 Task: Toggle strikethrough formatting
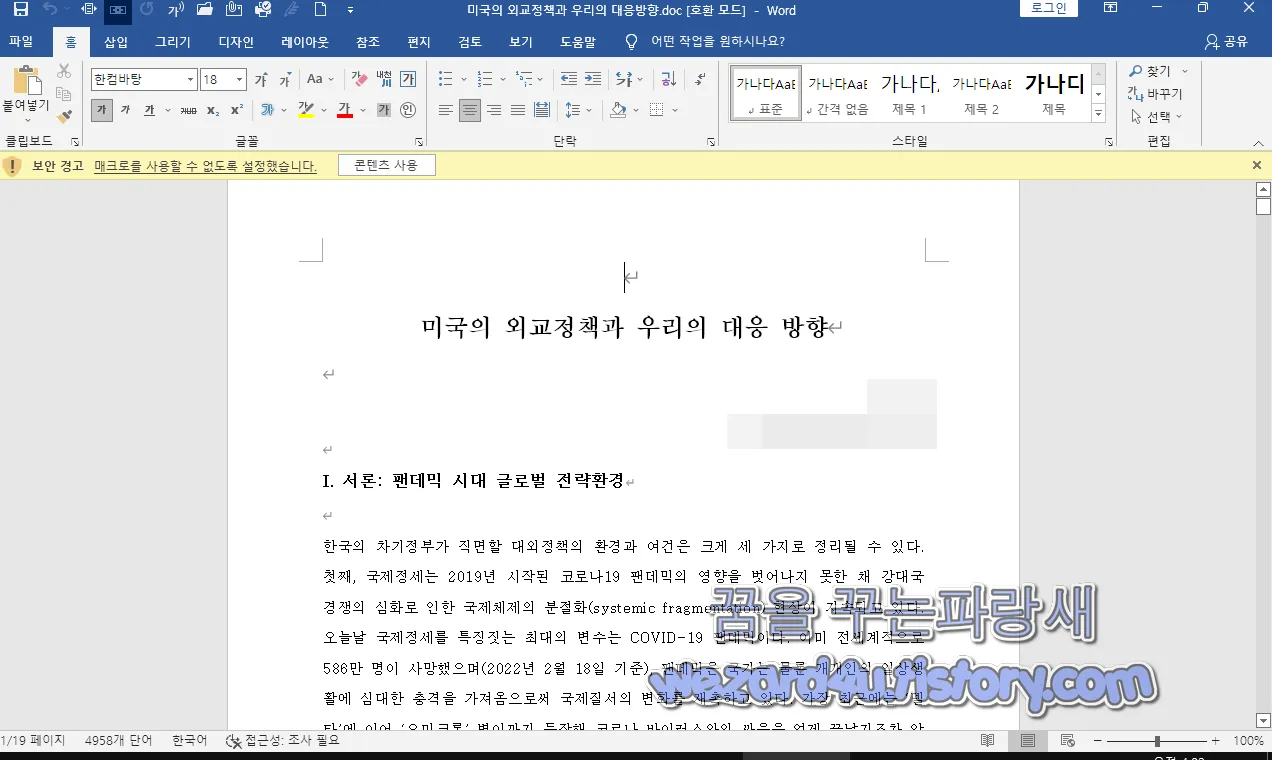tap(189, 110)
